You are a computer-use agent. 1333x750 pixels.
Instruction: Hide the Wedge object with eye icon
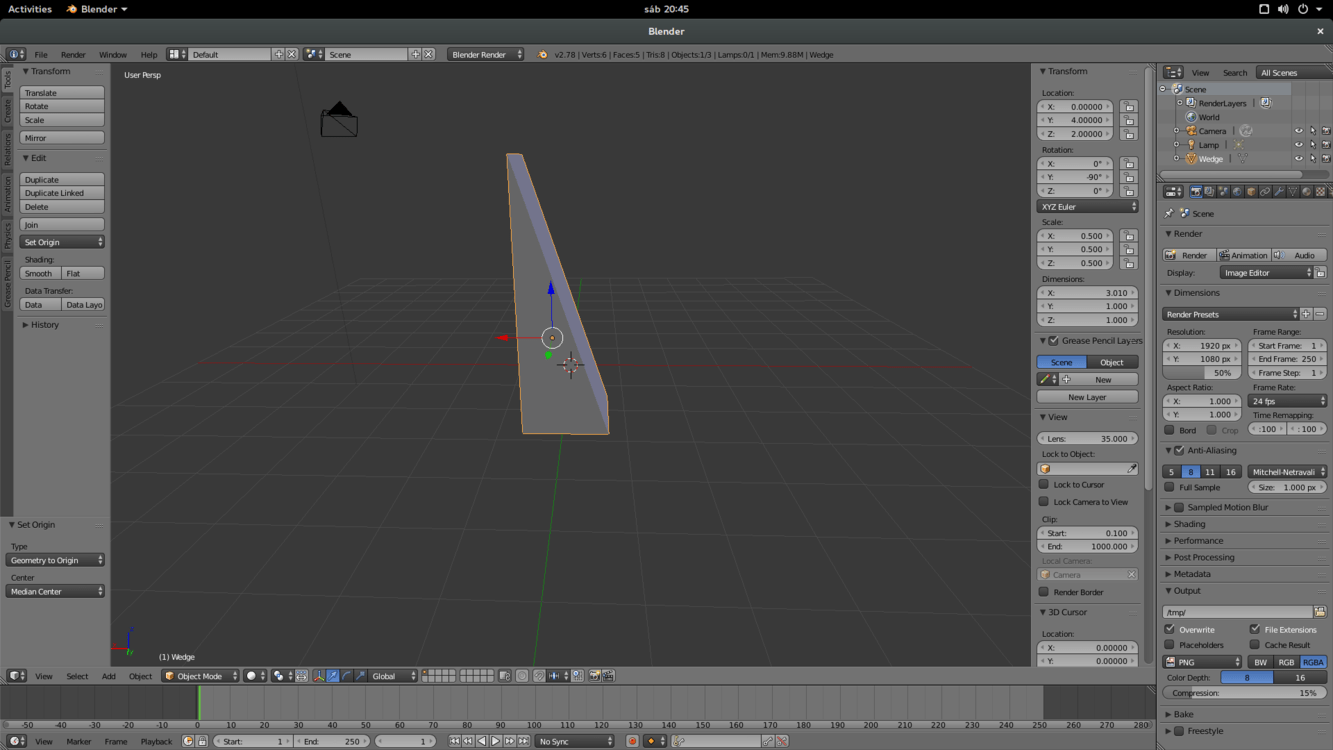[1299, 159]
